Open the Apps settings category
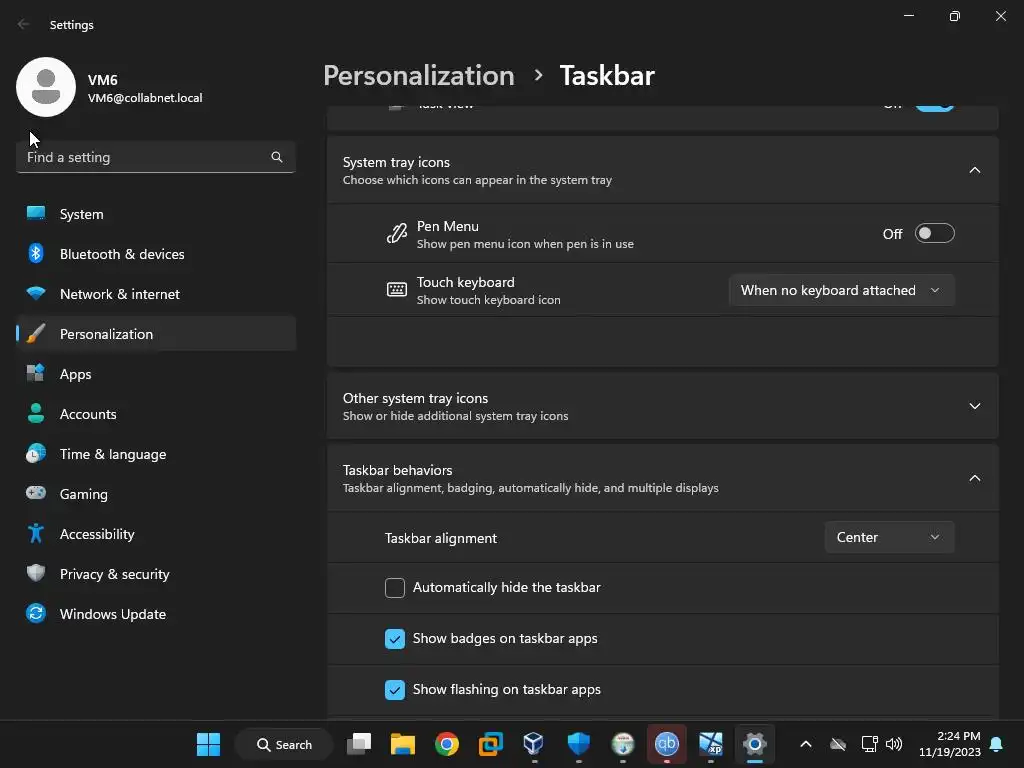 (x=155, y=374)
